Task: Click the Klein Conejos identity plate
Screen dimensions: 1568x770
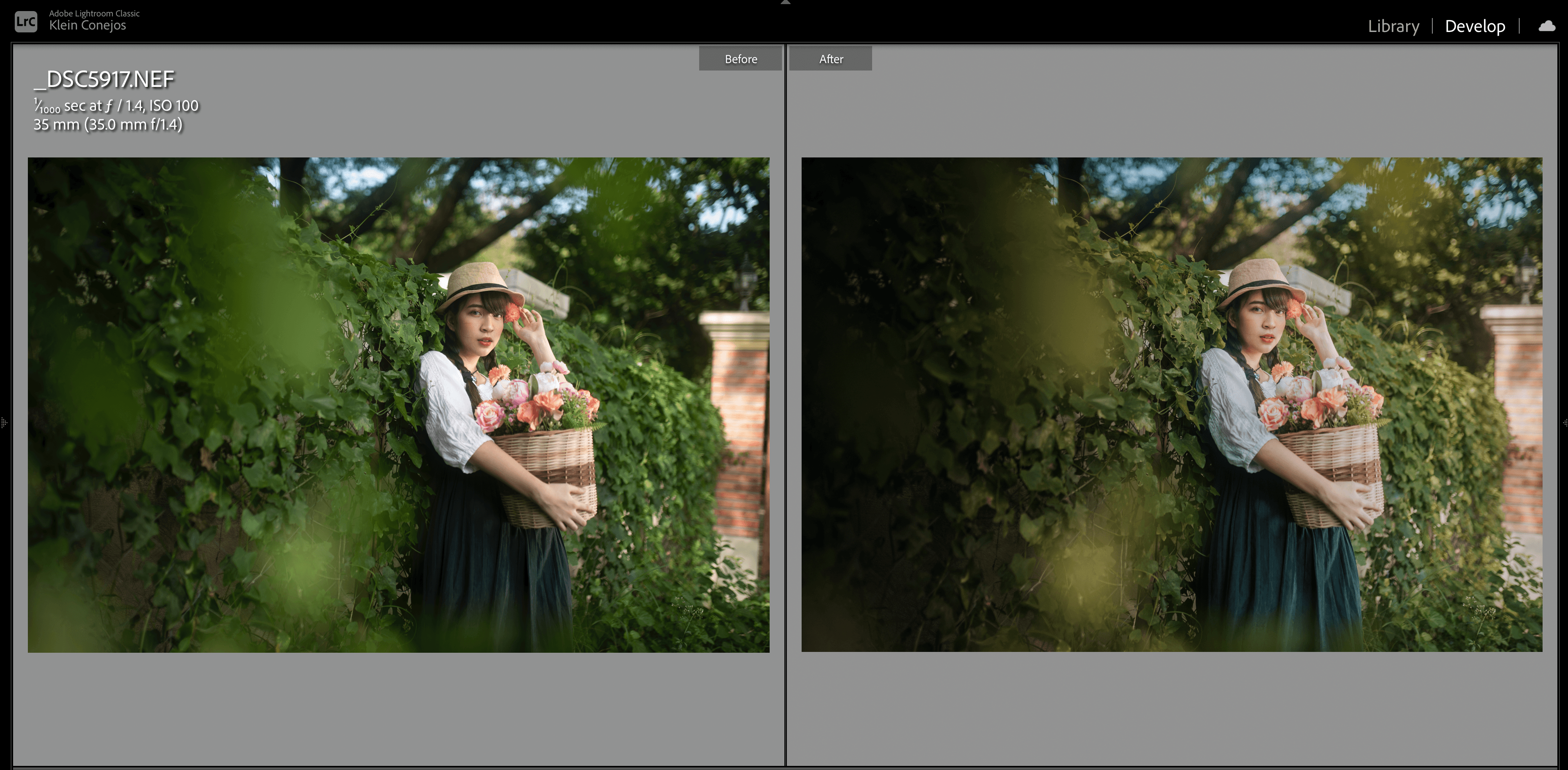Action: [x=87, y=25]
